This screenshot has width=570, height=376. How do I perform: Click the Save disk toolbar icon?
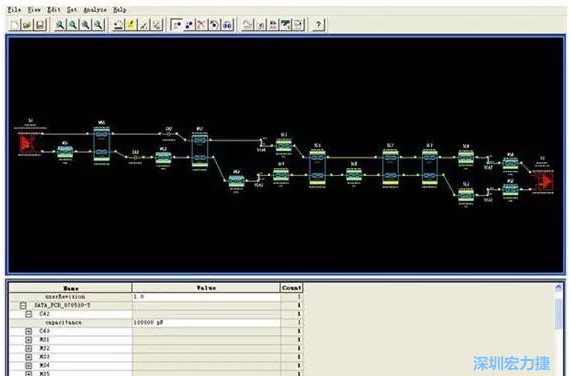pos(40,25)
